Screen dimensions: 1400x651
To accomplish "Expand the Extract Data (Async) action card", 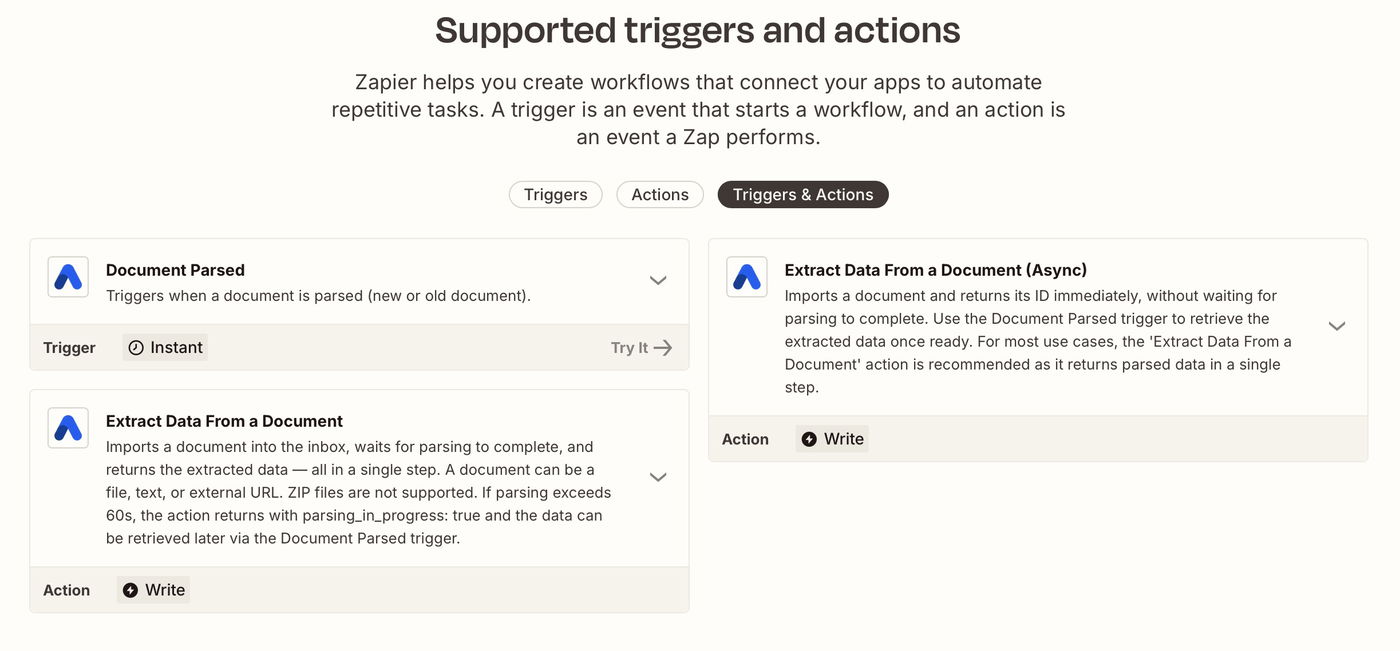I will [1337, 327].
